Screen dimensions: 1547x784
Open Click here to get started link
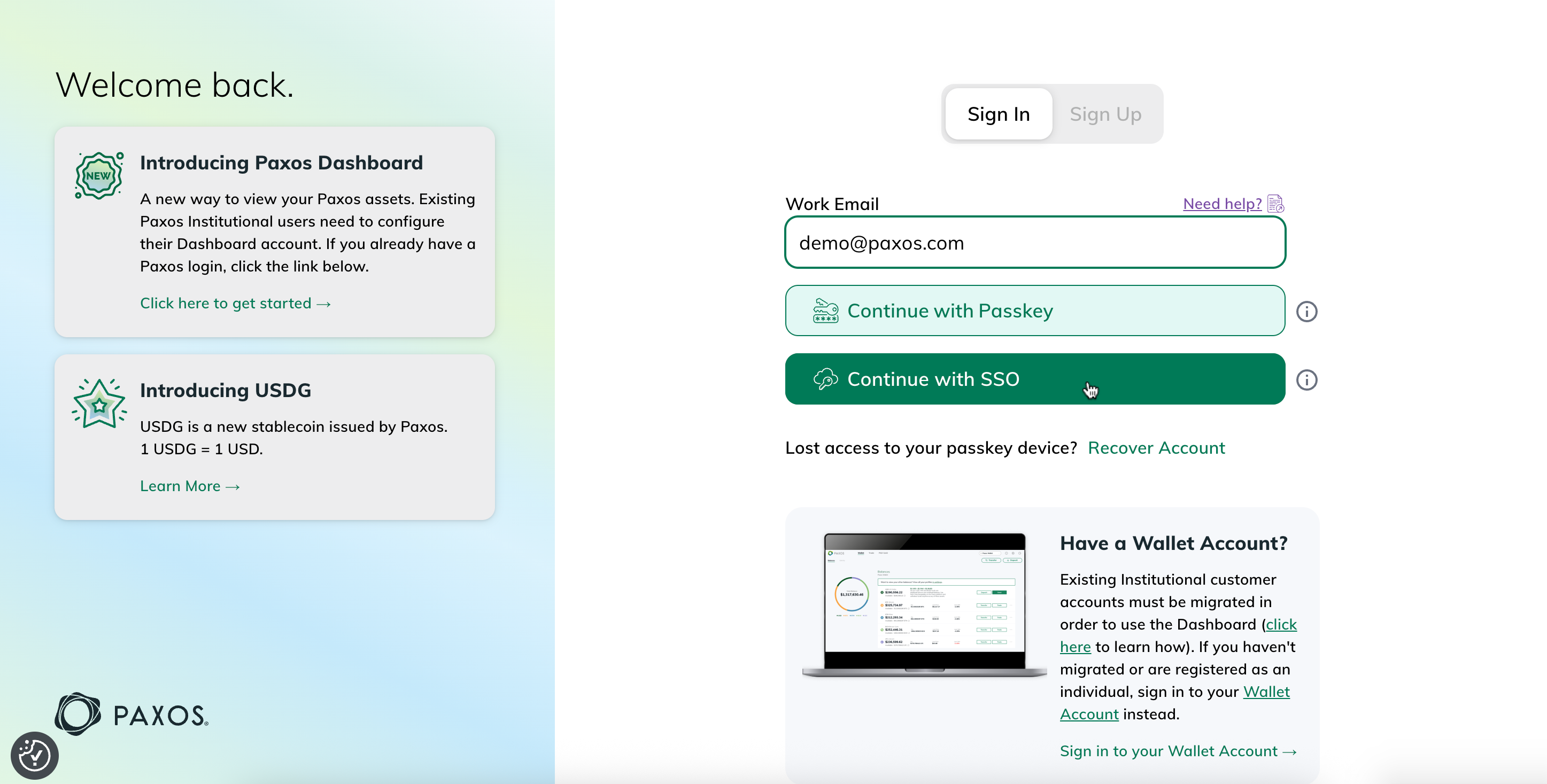coord(235,303)
